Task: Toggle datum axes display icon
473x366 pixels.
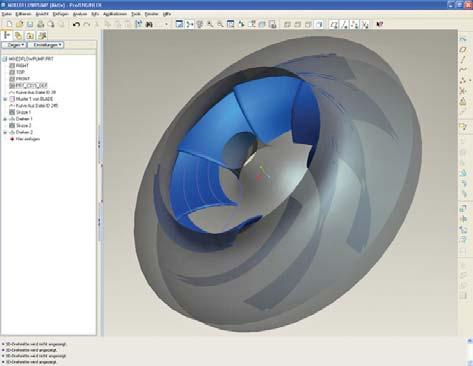Action: [x=344, y=24]
